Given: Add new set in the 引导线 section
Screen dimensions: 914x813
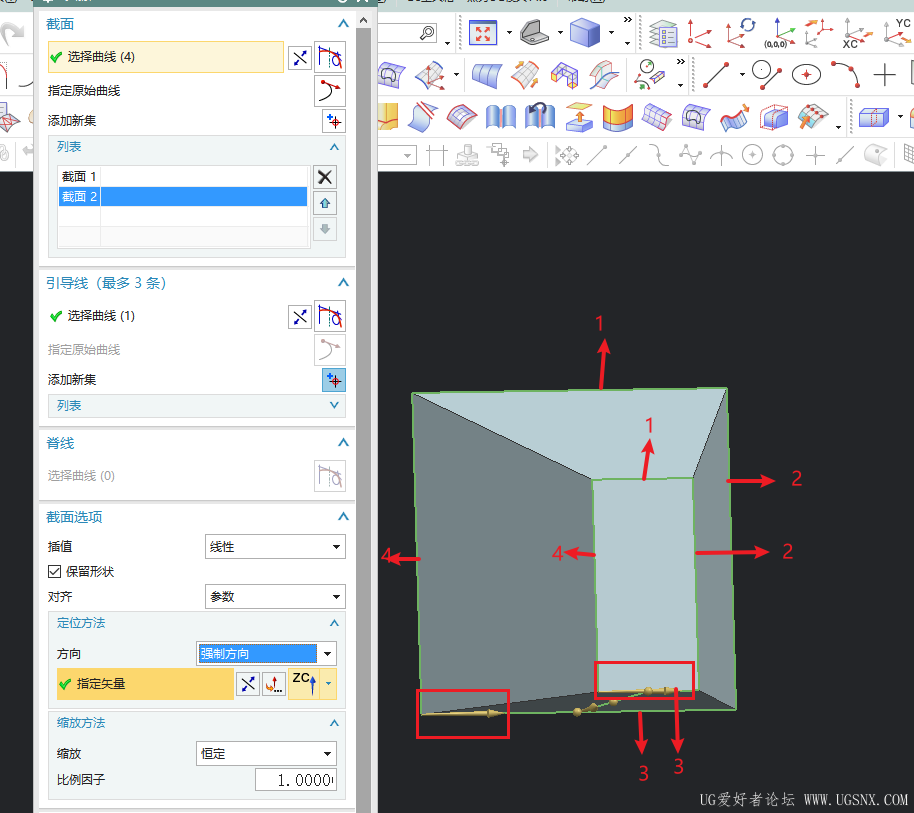Looking at the screenshot, I should point(334,380).
